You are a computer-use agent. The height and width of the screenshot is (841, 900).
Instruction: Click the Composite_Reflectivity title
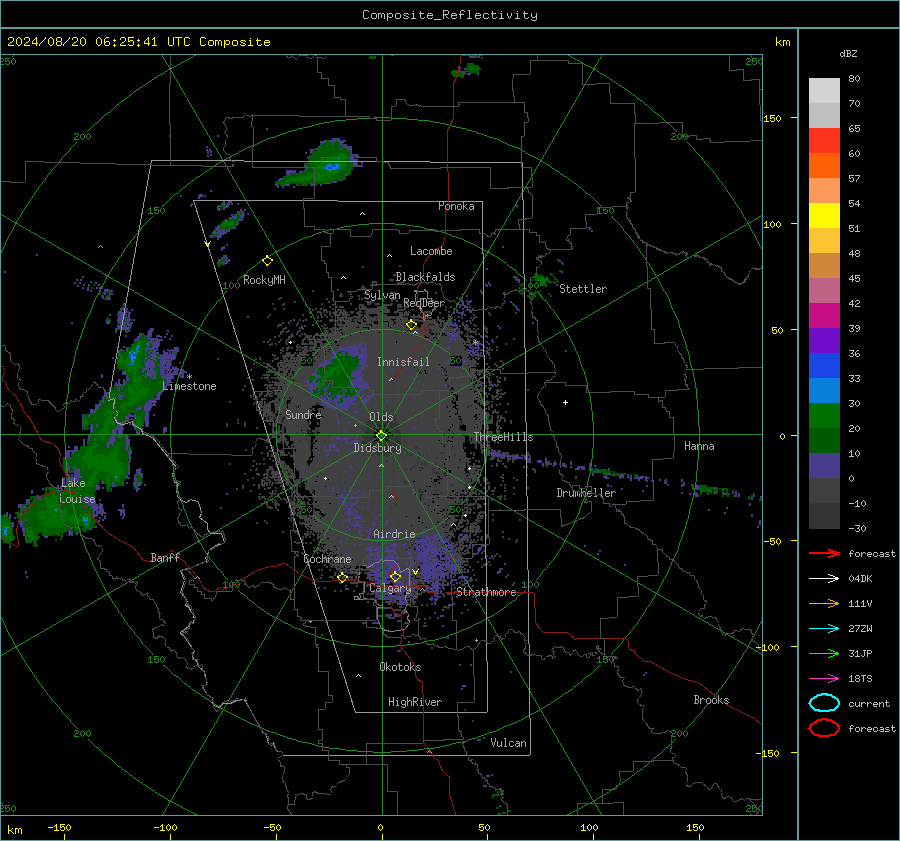coord(449,15)
